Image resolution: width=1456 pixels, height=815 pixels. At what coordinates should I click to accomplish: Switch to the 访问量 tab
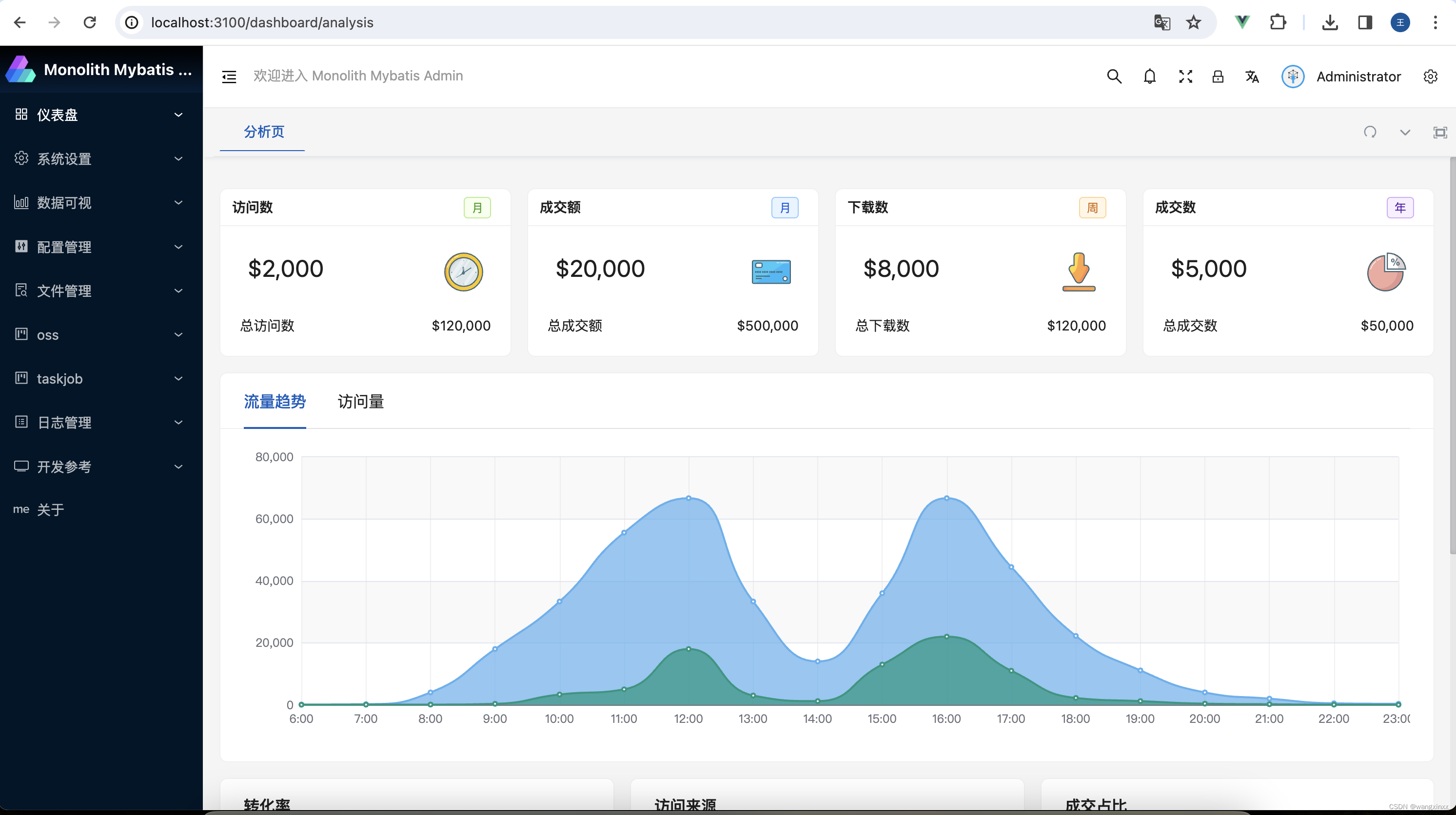[x=361, y=401]
